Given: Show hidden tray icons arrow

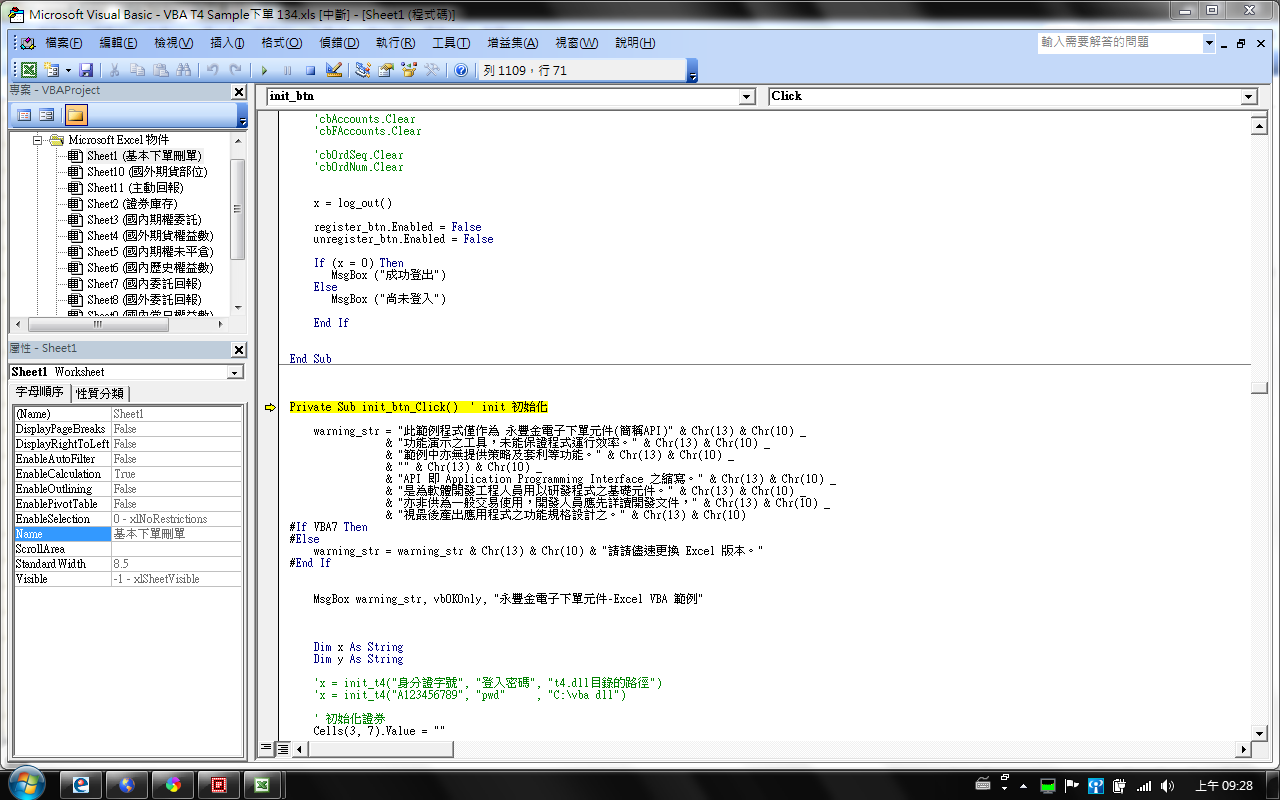Looking at the screenshot, I should click(1024, 786).
